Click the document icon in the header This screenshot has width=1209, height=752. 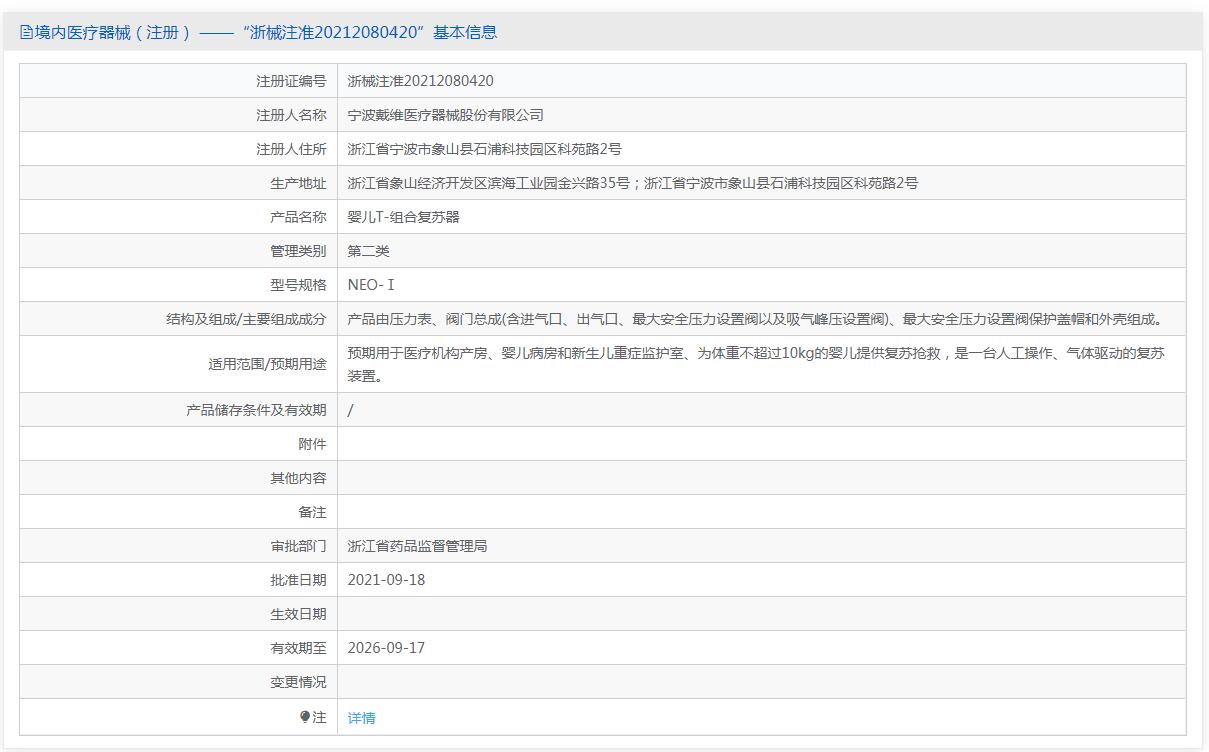click(27, 33)
